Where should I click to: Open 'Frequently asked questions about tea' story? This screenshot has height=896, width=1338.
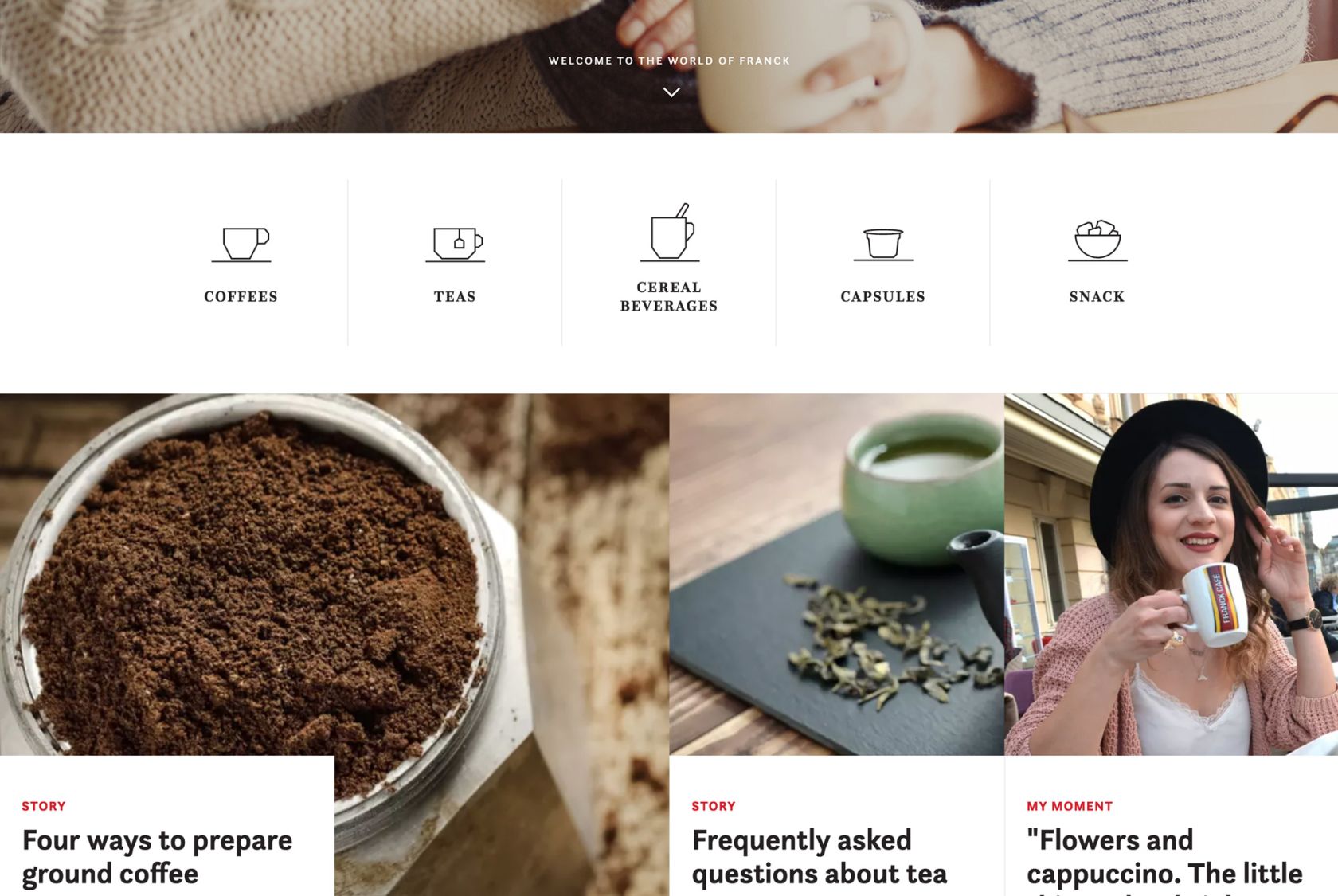(820, 857)
